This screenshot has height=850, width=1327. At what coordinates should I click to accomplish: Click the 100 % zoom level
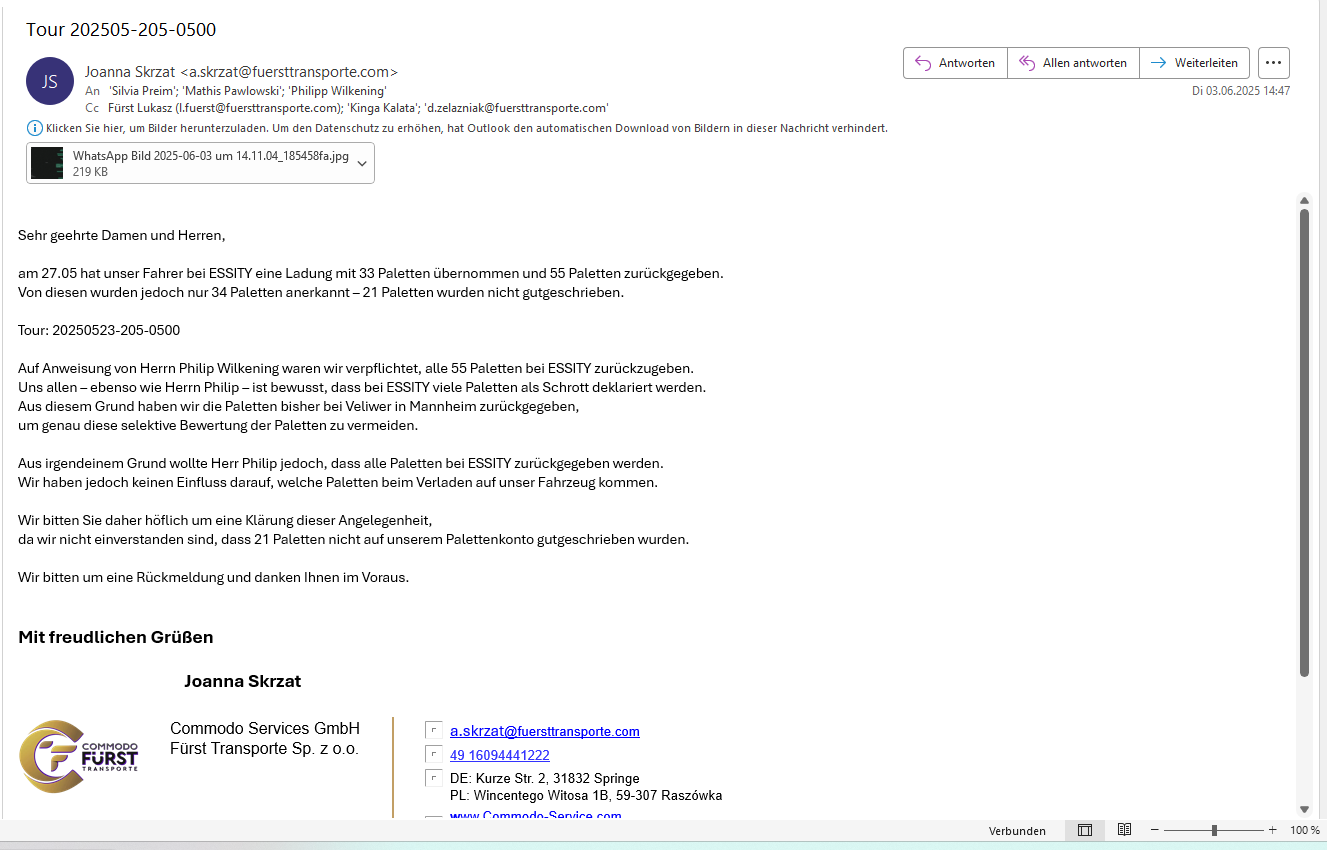1305,831
